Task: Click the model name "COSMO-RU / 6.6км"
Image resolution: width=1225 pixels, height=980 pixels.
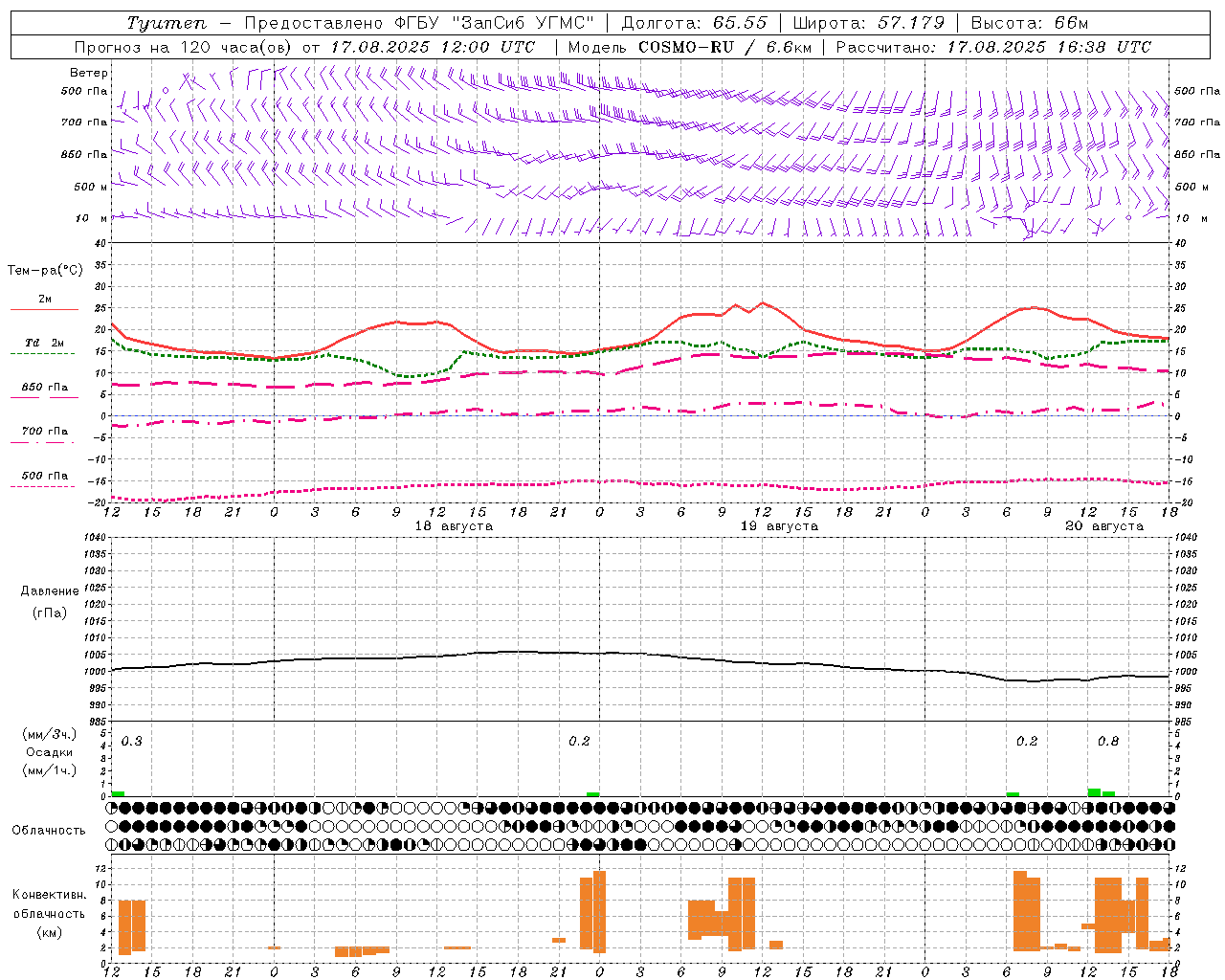Action: pos(725,47)
